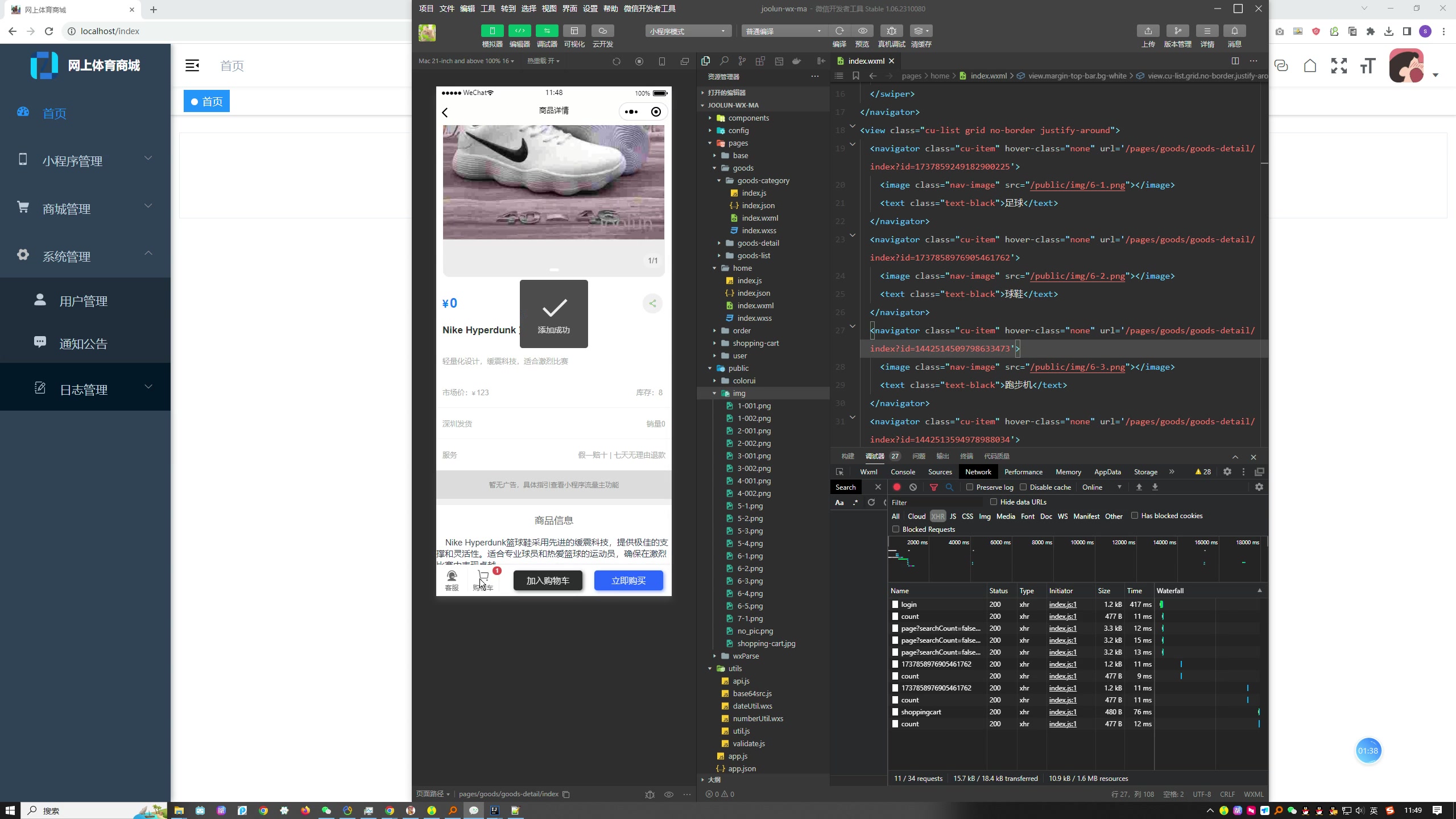Screen dimensions: 1456x819
Task: Click index.js:1 initiator of login request
Action: [x=1062, y=604]
